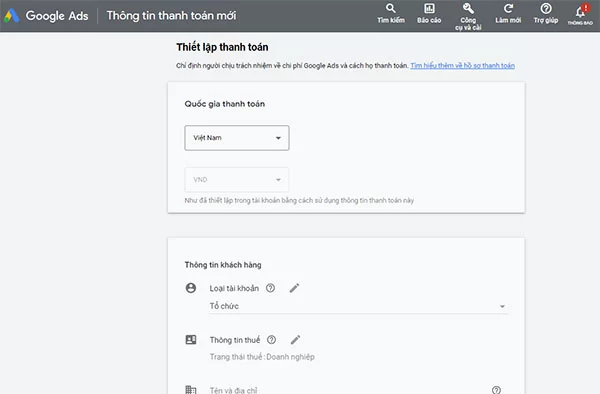Expand the Tổ chức account type dropdown

[x=359, y=306]
